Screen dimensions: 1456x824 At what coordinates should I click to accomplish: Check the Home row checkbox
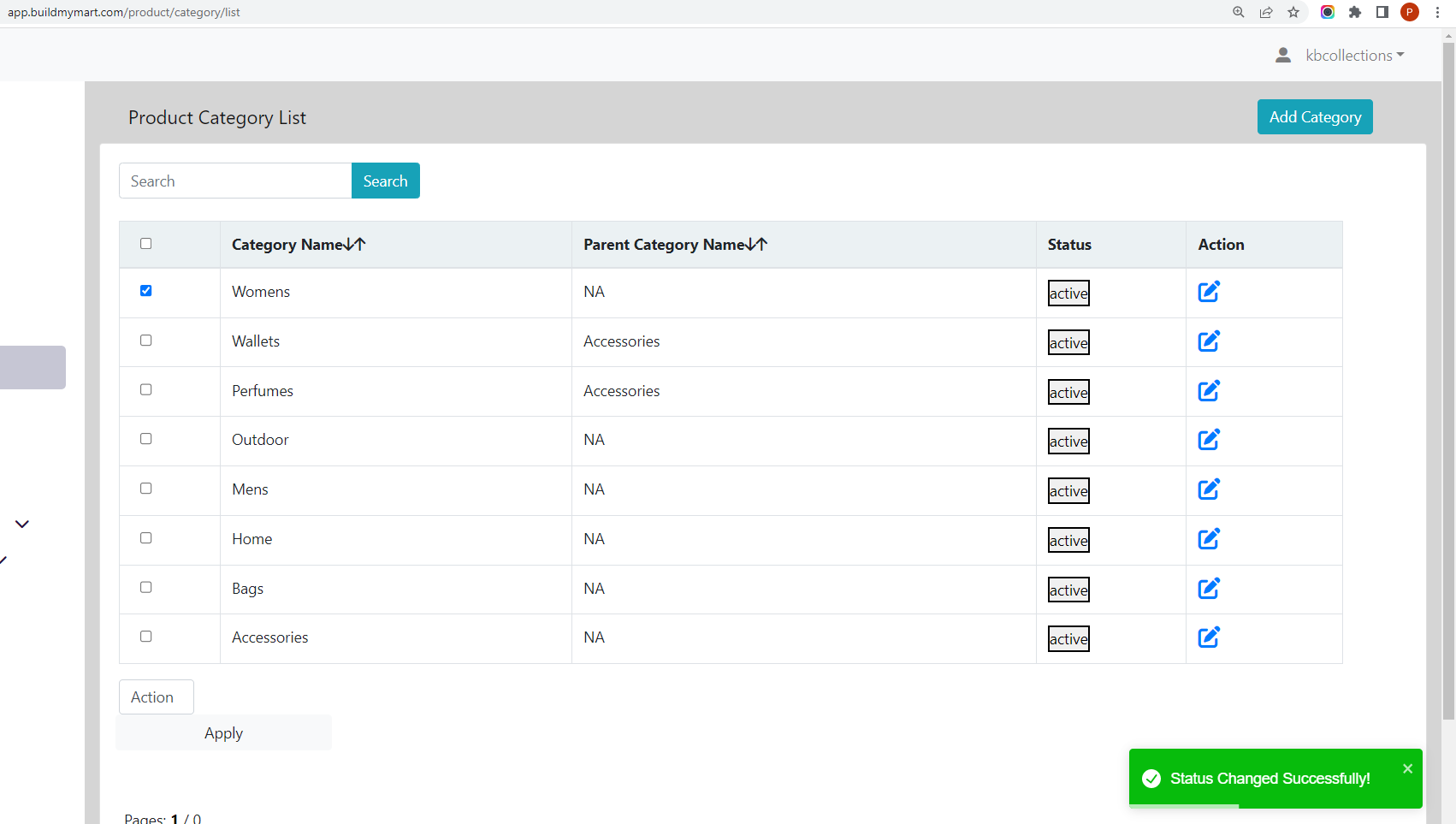point(146,538)
